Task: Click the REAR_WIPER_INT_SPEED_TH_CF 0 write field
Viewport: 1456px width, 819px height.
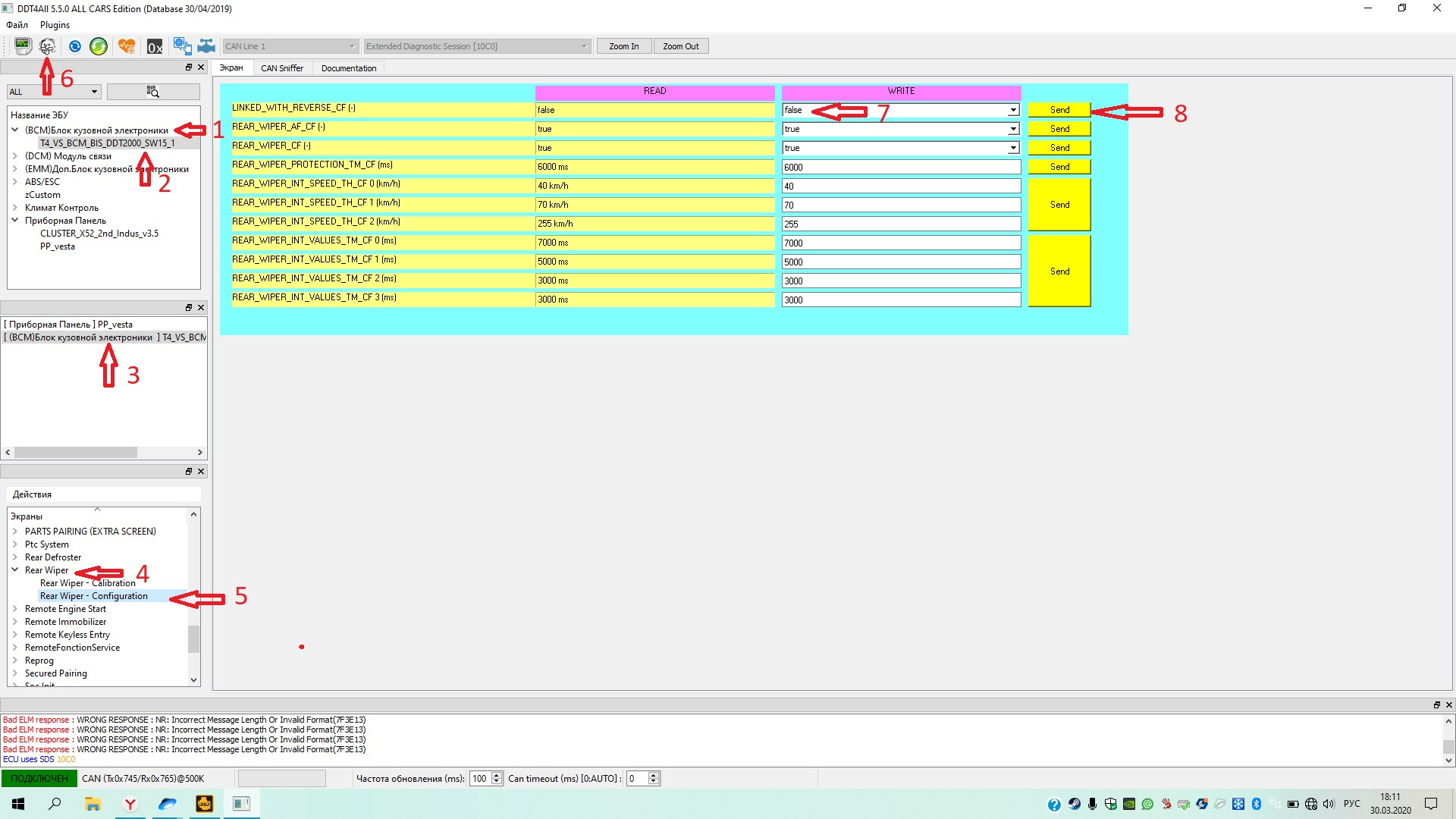Action: point(901,186)
